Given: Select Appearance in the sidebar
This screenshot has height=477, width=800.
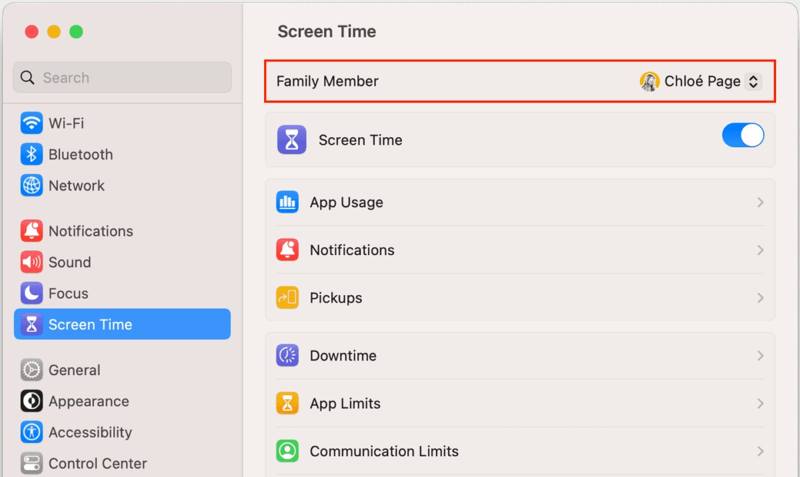Looking at the screenshot, I should click(x=122, y=401).
